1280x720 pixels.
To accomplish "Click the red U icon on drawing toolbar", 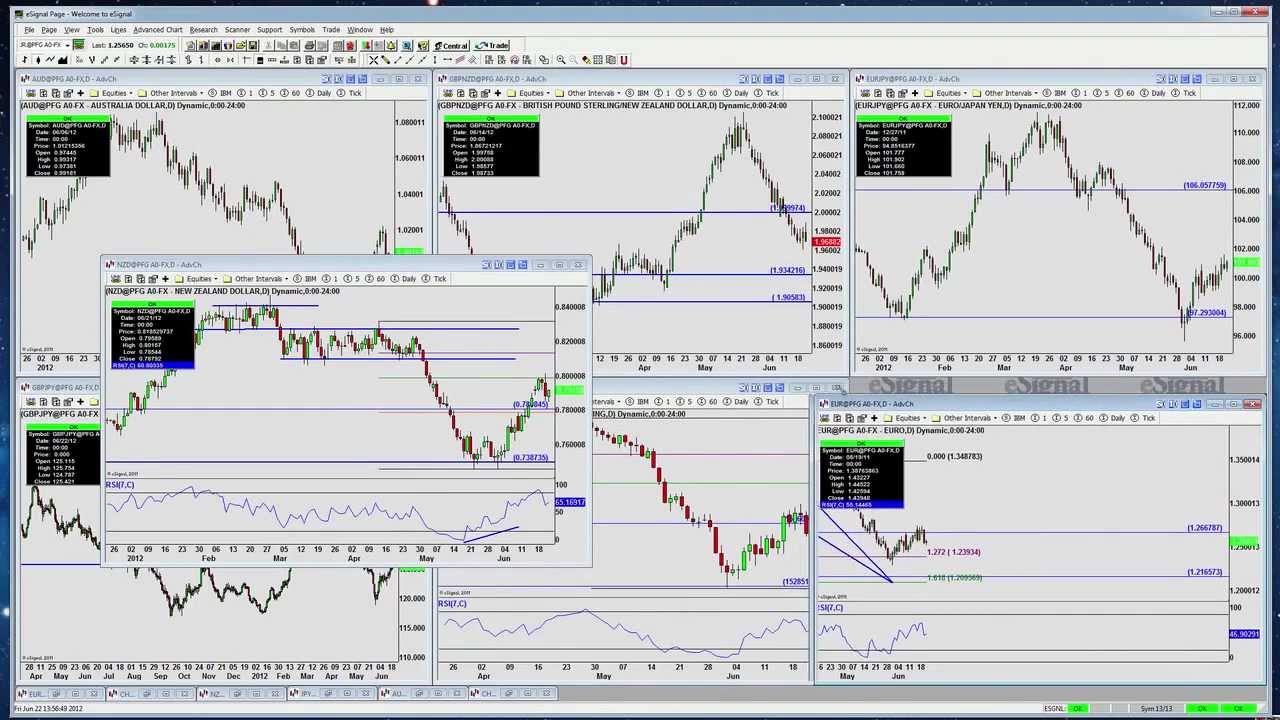I will click(624, 60).
